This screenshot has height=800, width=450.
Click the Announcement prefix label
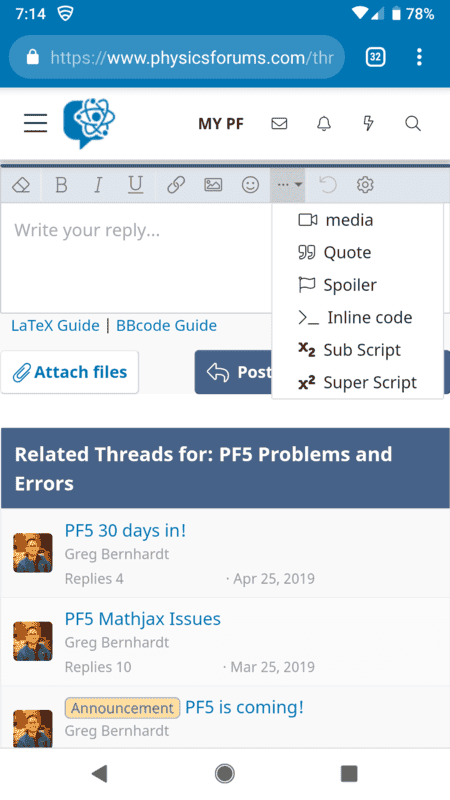point(122,708)
